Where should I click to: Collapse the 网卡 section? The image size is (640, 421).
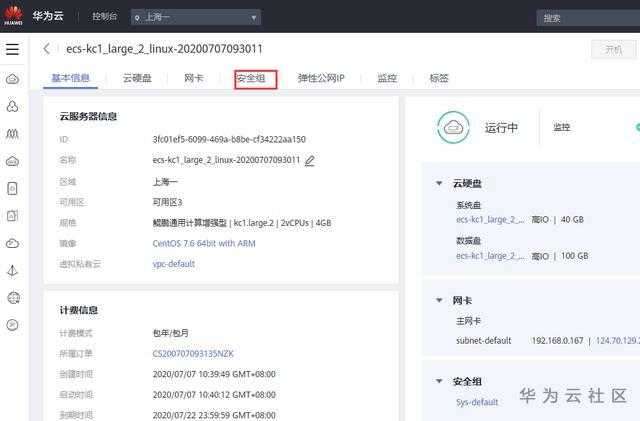tap(439, 300)
